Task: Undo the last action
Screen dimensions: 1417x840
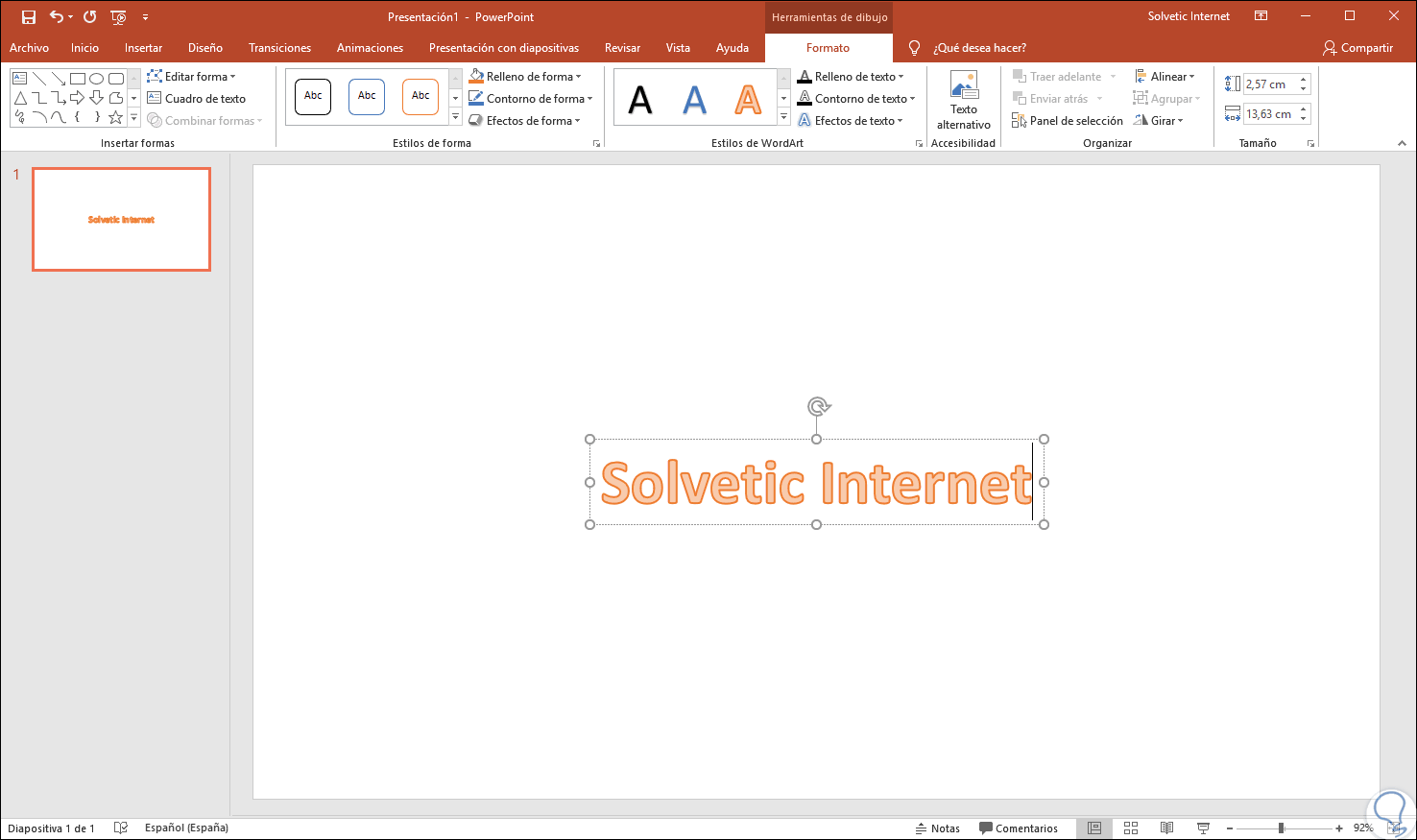Action: (x=57, y=17)
